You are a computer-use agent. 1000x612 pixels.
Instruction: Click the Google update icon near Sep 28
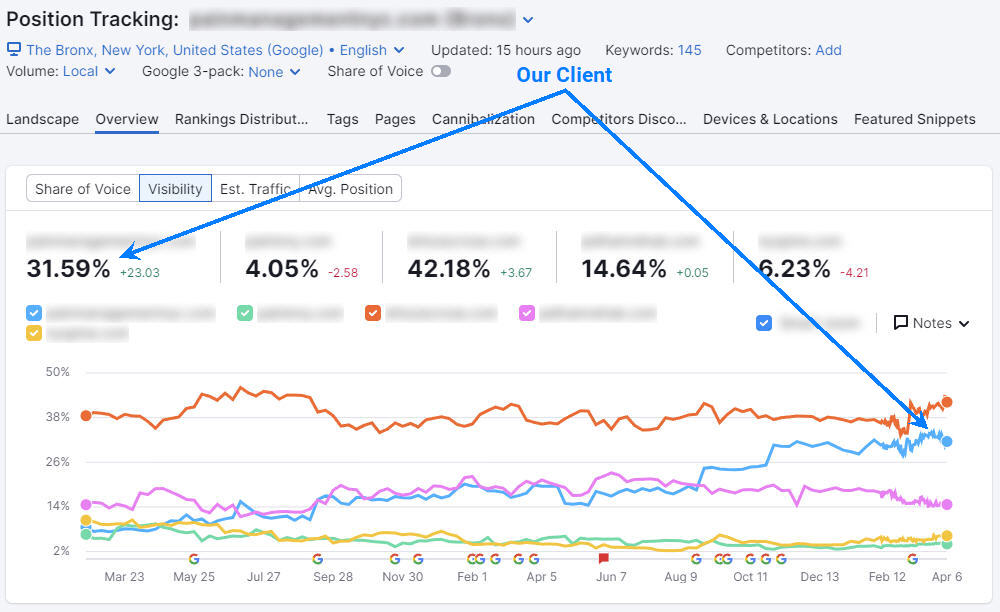317,558
